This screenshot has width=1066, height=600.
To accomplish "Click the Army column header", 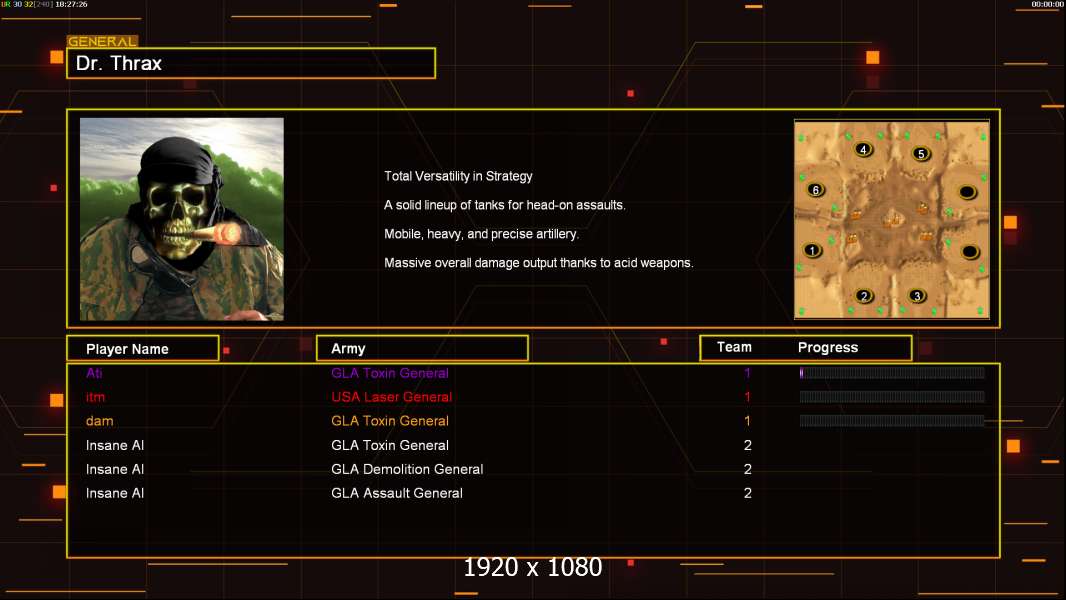I will click(x=422, y=349).
